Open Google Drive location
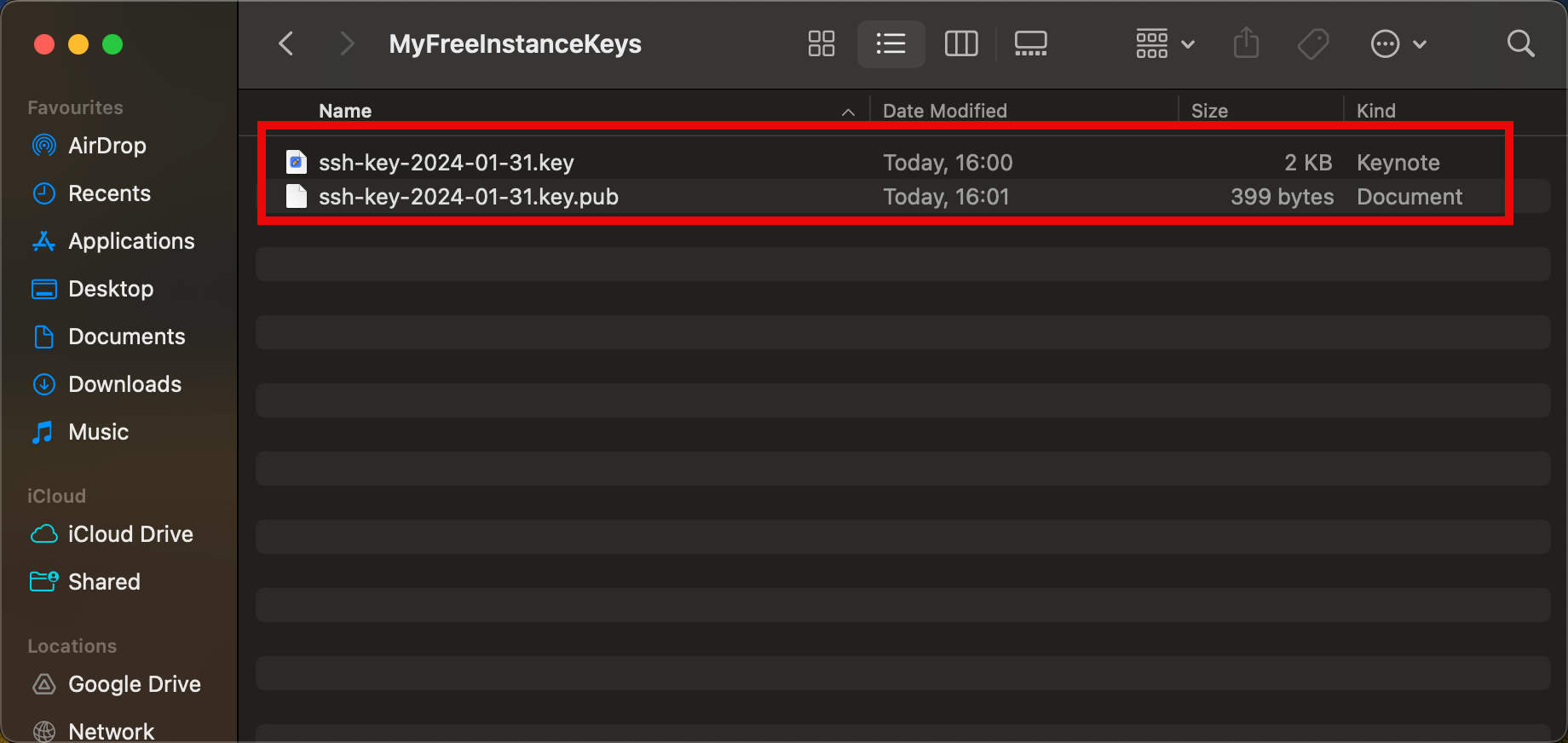Viewport: 1568px width, 743px height. click(x=134, y=684)
